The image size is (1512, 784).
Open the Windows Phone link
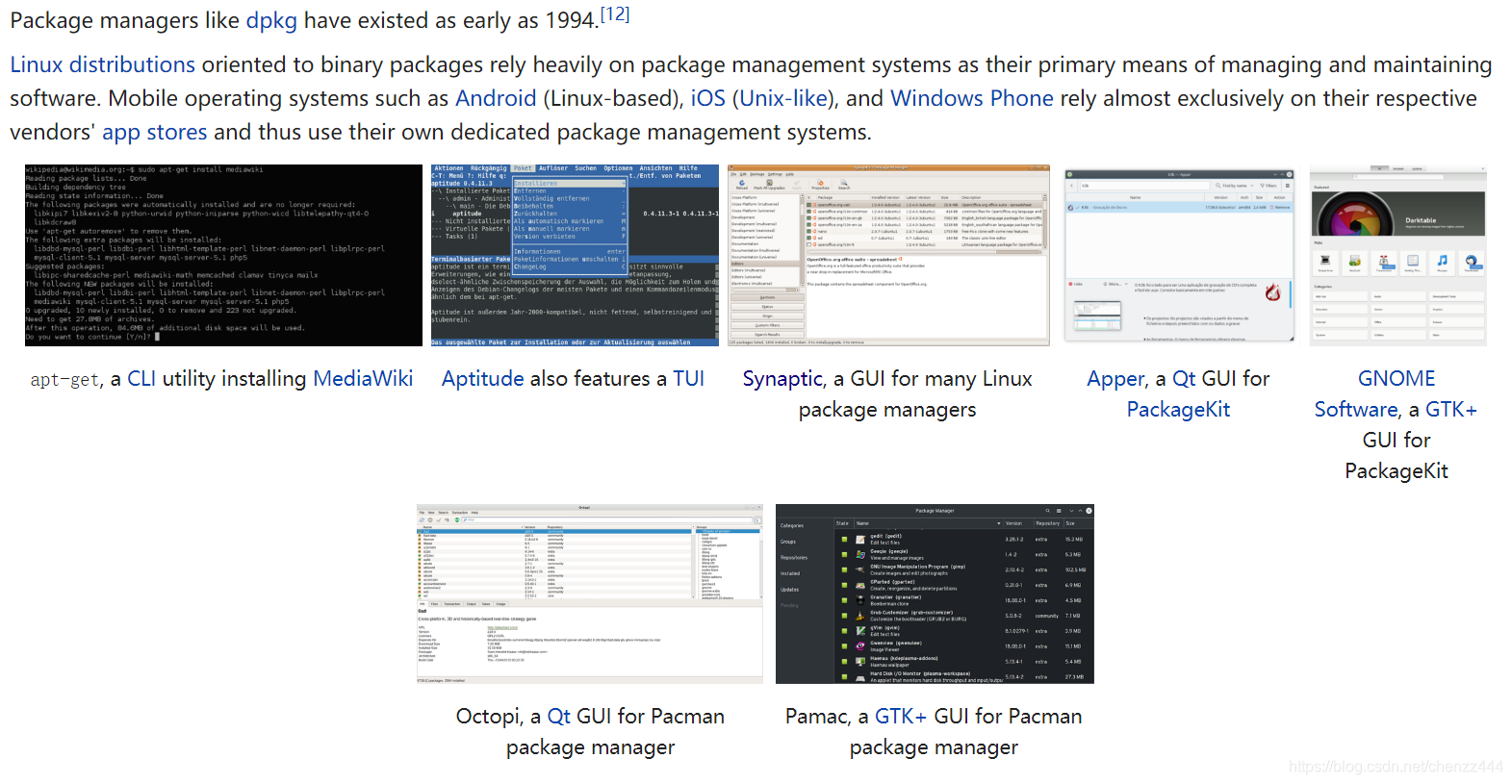(x=972, y=98)
